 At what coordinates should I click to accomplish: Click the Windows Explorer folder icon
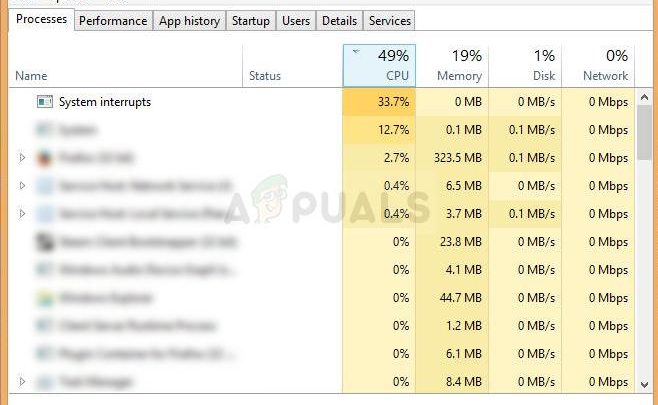click(x=44, y=298)
